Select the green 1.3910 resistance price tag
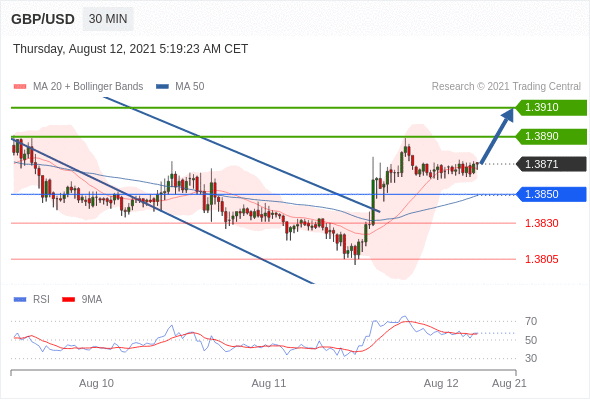This screenshot has height=400, width=590. [x=551, y=108]
